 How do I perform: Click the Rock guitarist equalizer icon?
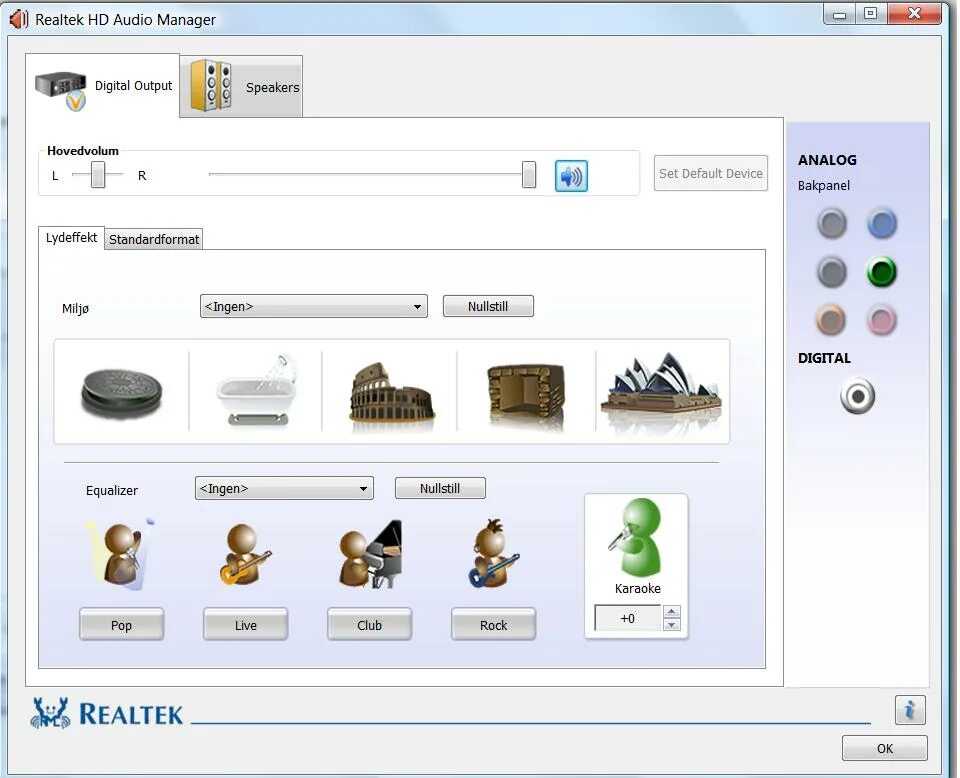click(493, 553)
